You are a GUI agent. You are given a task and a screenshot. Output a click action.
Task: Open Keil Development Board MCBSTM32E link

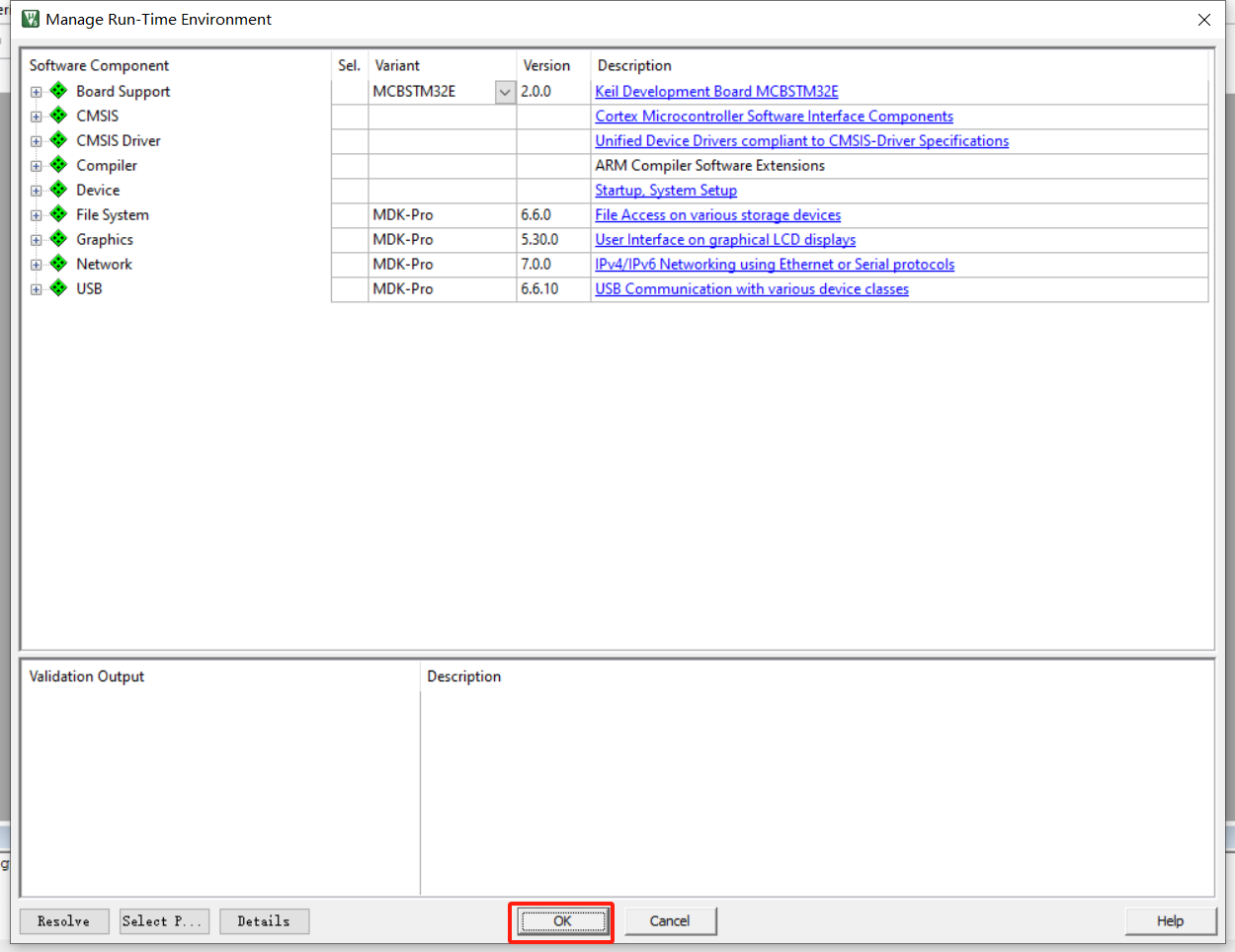[716, 91]
